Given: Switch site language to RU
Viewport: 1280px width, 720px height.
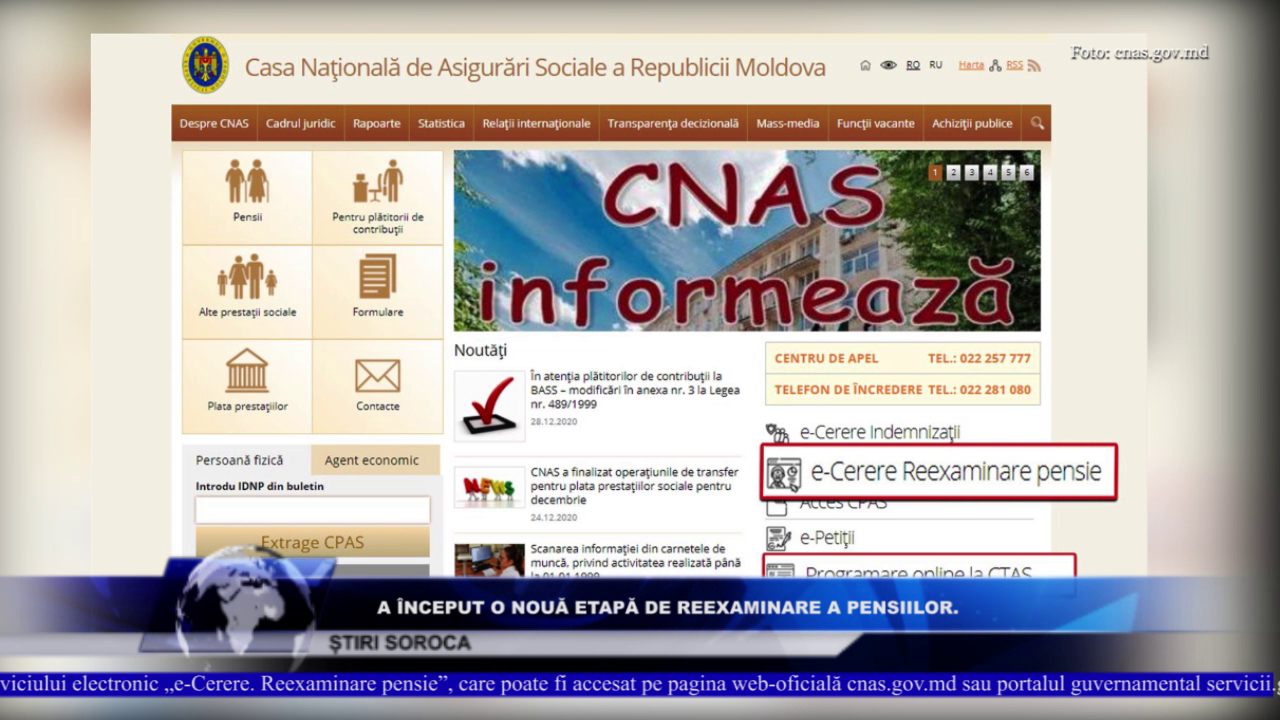Looking at the screenshot, I should tap(936, 65).
